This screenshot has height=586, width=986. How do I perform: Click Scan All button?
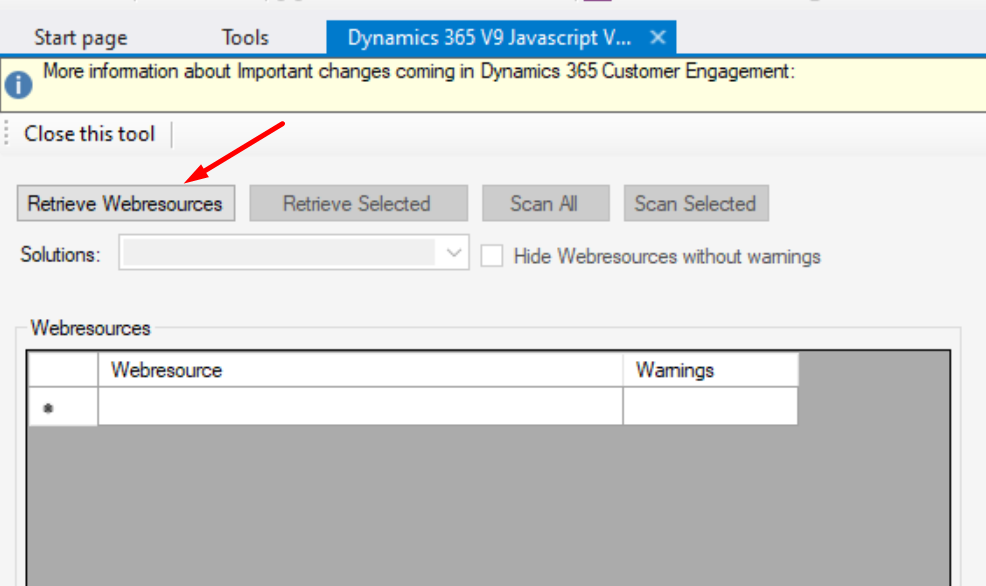pyautogui.click(x=546, y=203)
